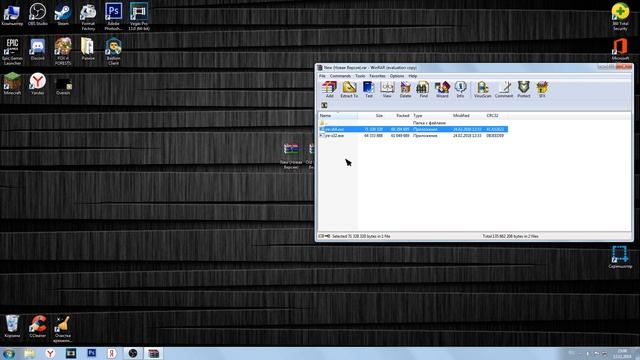
Task: Select the Yandex browser desktop shortcut
Action: (x=38, y=84)
